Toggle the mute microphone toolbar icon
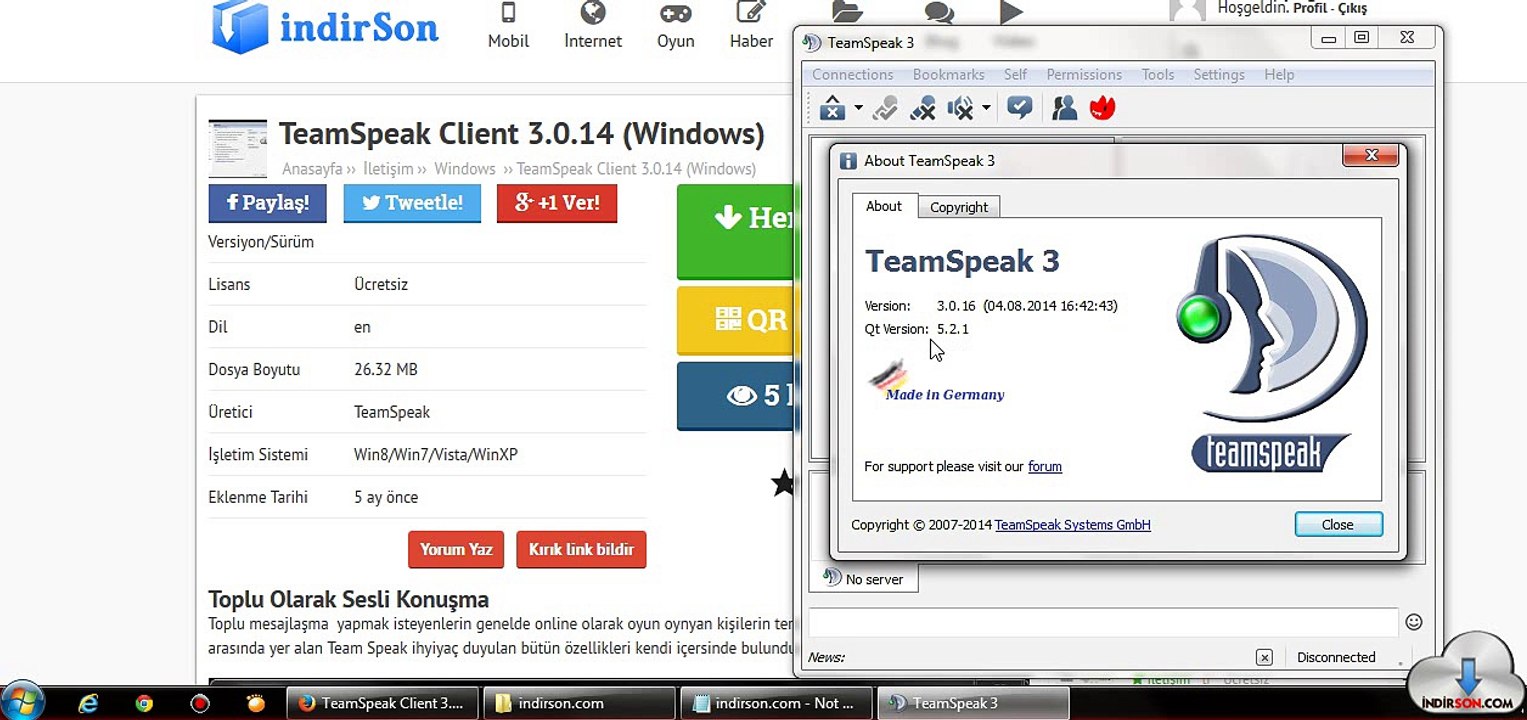 pyautogui.click(x=923, y=108)
